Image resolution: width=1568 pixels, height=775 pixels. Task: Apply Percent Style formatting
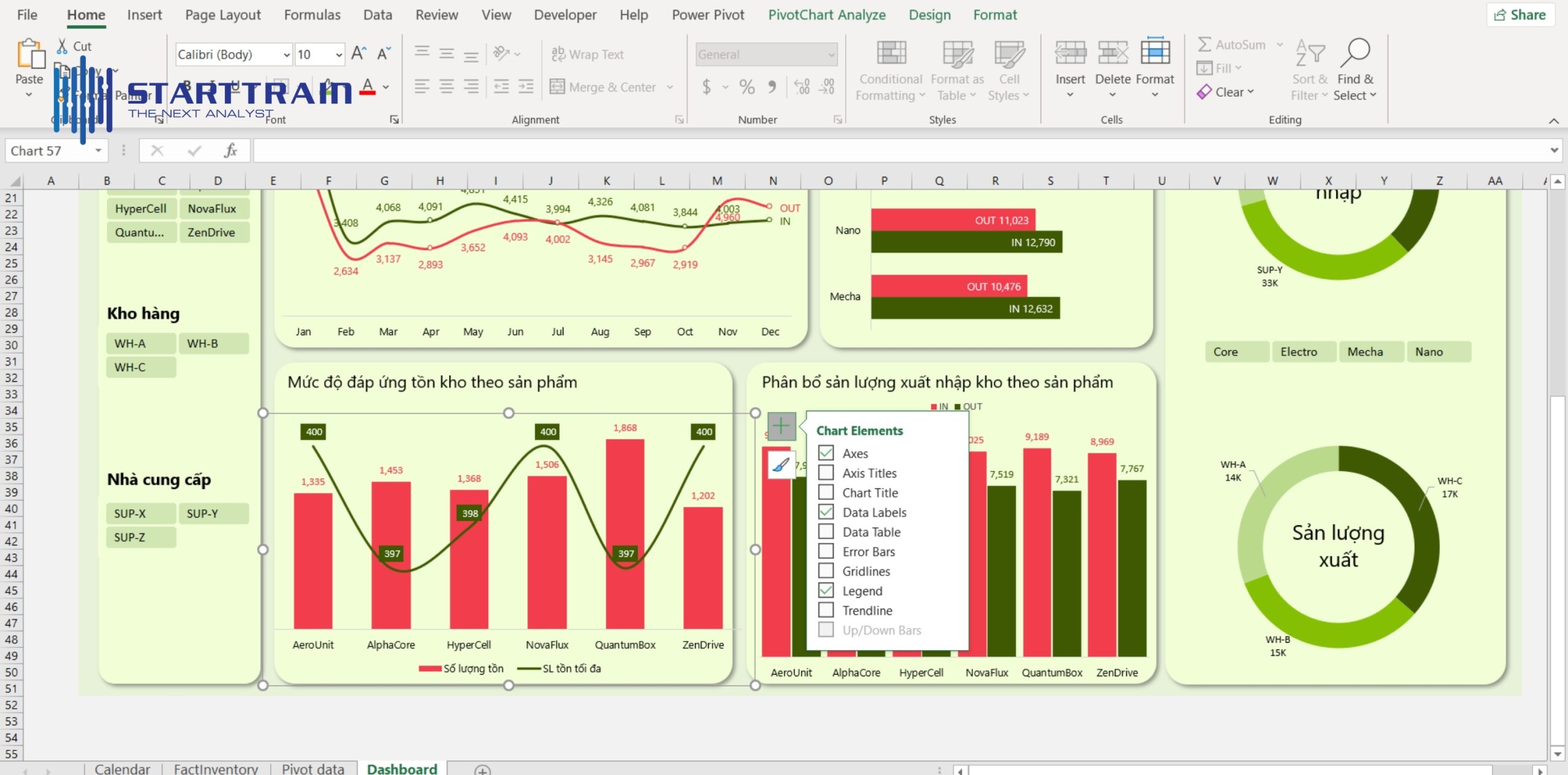coord(746,87)
